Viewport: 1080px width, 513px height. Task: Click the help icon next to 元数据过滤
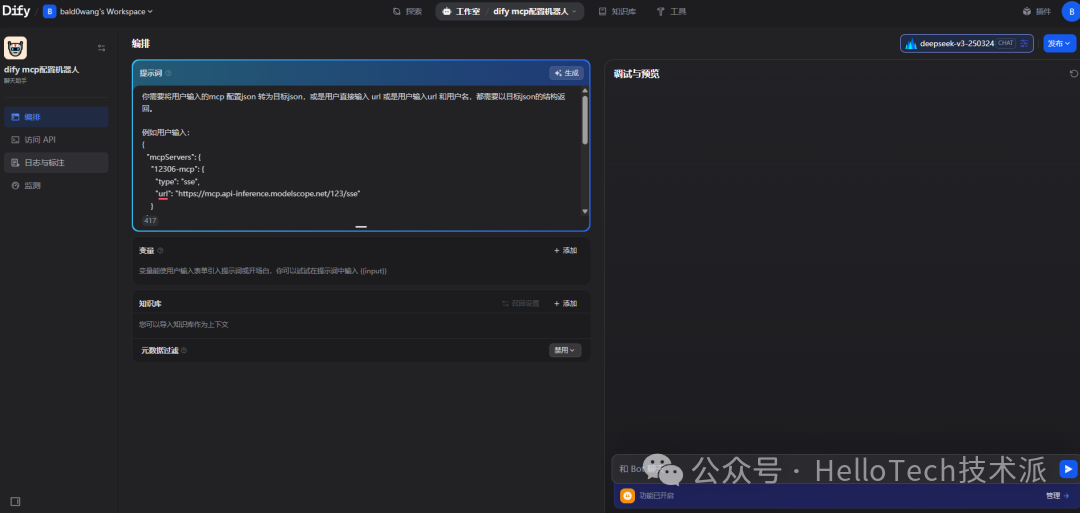tap(184, 350)
